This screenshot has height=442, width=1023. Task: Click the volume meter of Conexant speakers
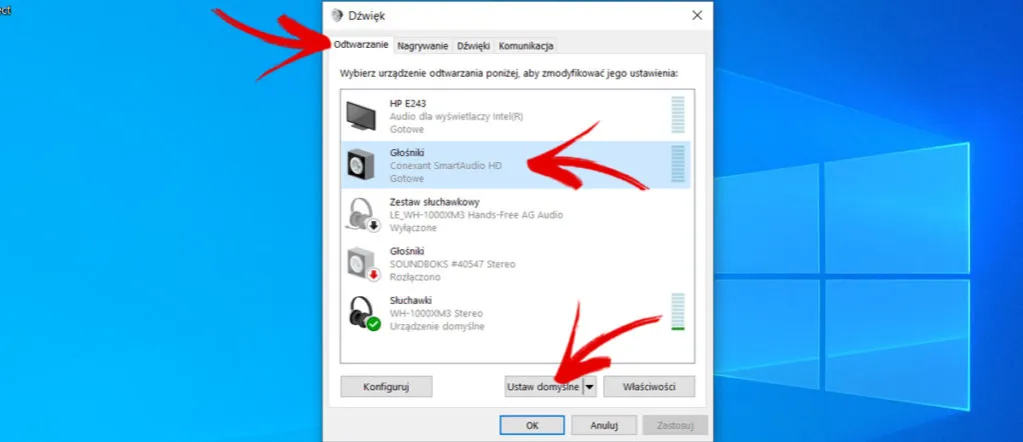pyautogui.click(x=678, y=164)
